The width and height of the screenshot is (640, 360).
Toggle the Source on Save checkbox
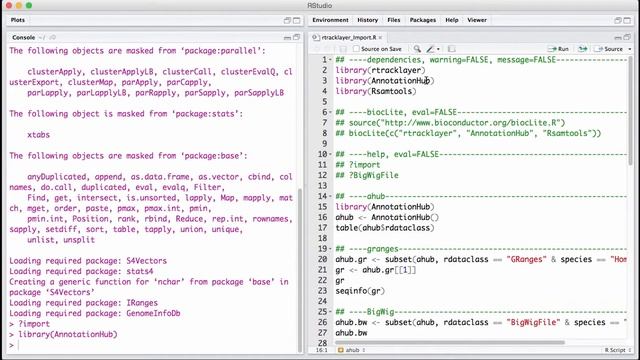tap(356, 49)
